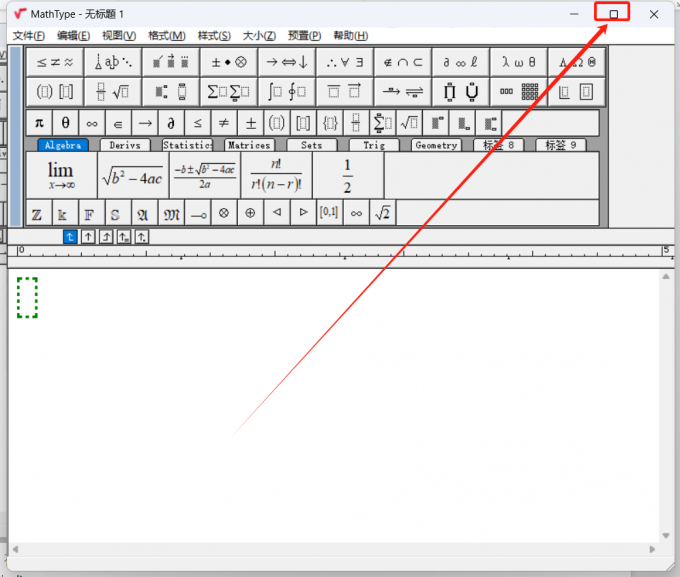
Task: Insert partial derivative symbol from small bar
Action: point(171,123)
